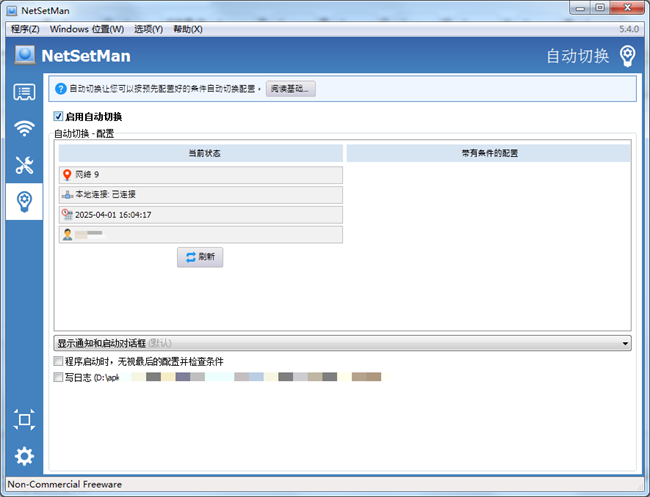650x497 pixels.
Task: Click the 当前状态 column header
Action: pyautogui.click(x=201, y=153)
